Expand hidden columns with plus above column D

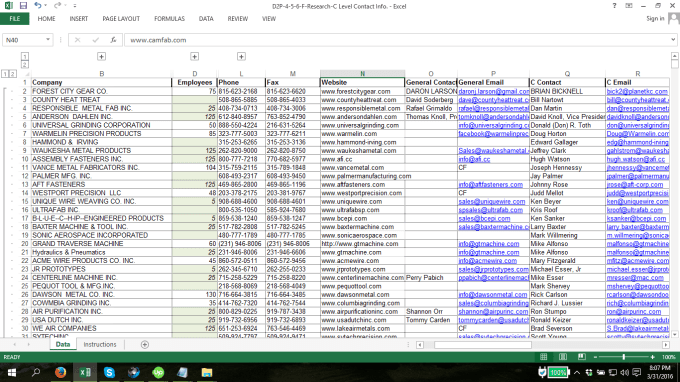coord(194,56)
